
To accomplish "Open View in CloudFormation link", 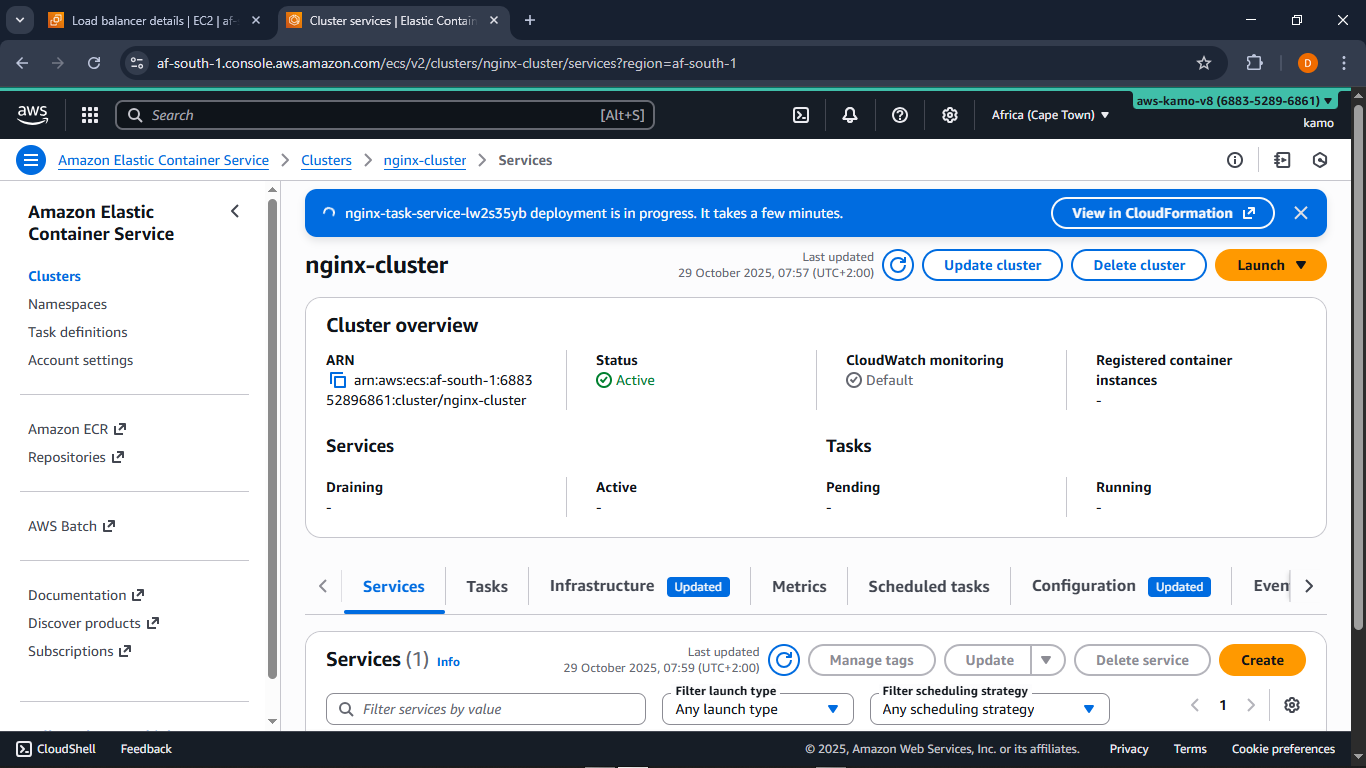I will tap(1161, 212).
